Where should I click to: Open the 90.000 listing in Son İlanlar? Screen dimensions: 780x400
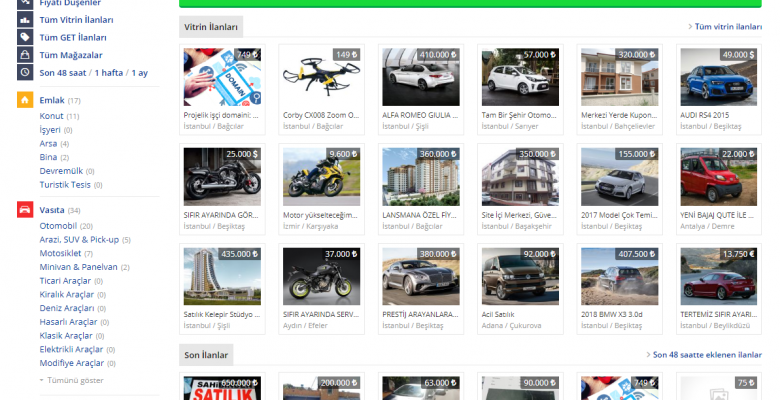tap(520, 387)
